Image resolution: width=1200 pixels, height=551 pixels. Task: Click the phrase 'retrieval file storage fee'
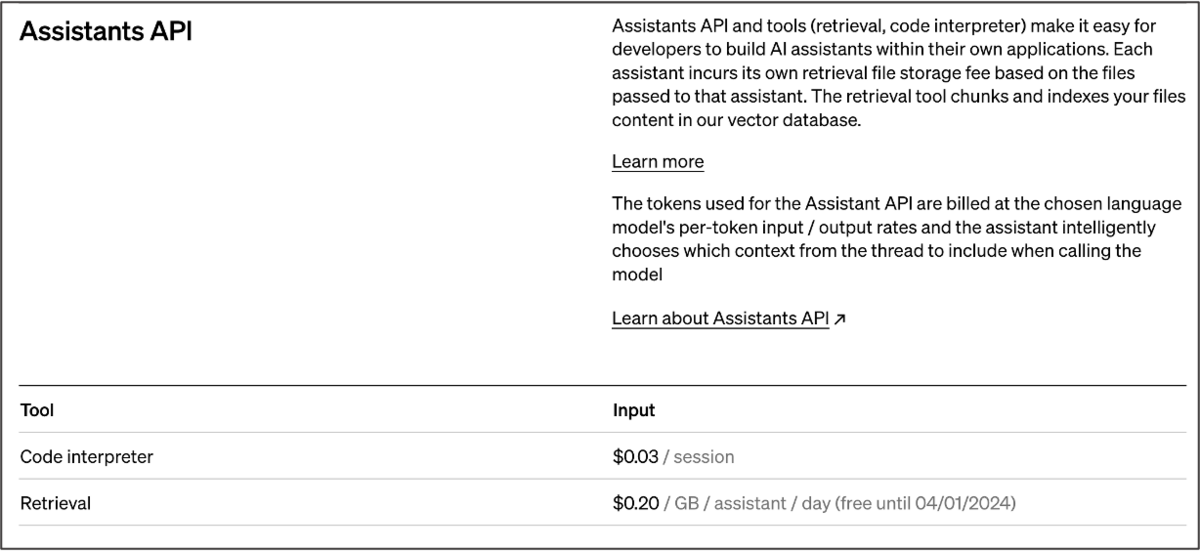(x=872, y=72)
